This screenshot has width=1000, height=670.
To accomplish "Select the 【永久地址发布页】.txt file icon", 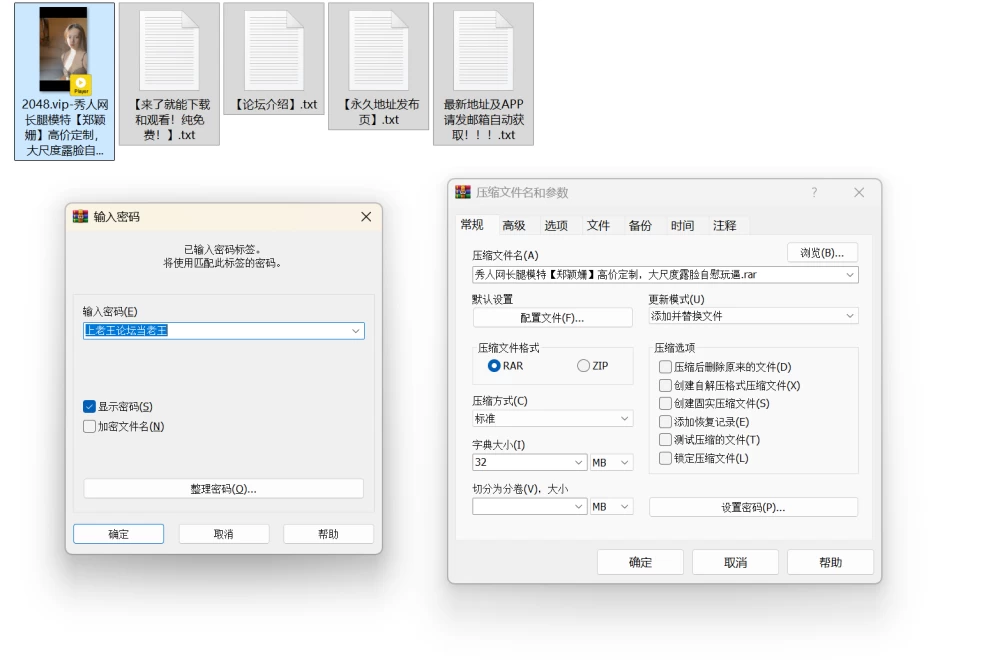I will coord(378,51).
